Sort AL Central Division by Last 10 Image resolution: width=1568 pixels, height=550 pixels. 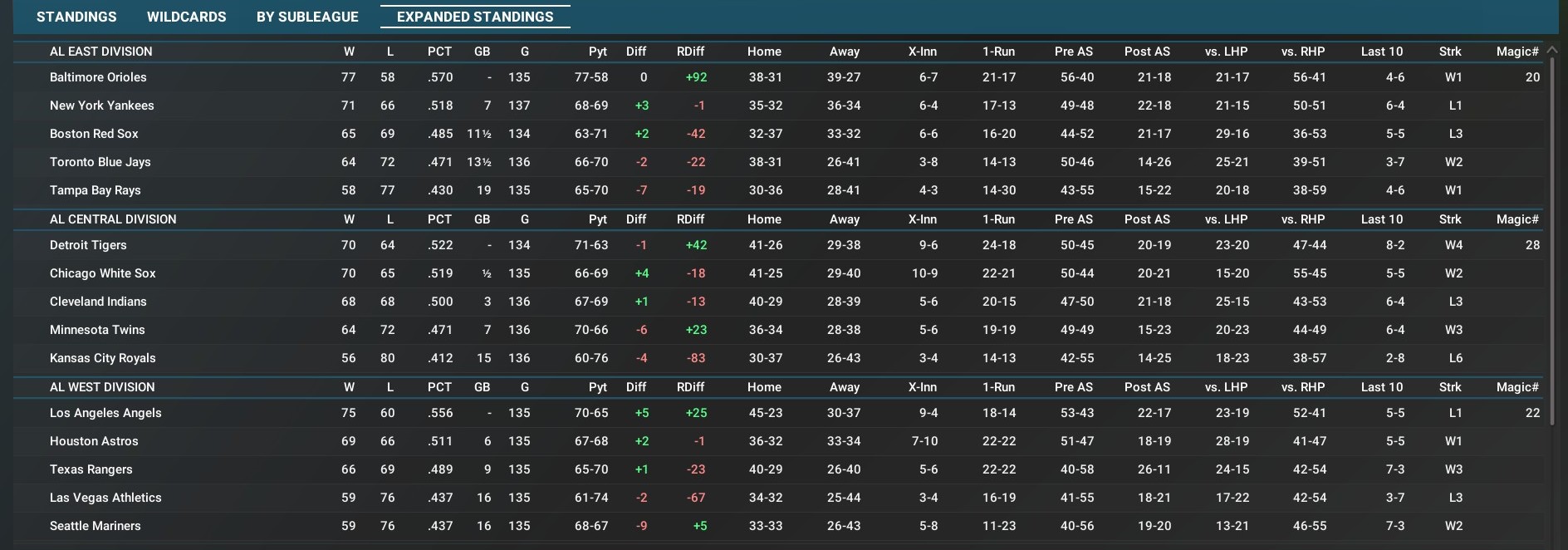point(1381,219)
